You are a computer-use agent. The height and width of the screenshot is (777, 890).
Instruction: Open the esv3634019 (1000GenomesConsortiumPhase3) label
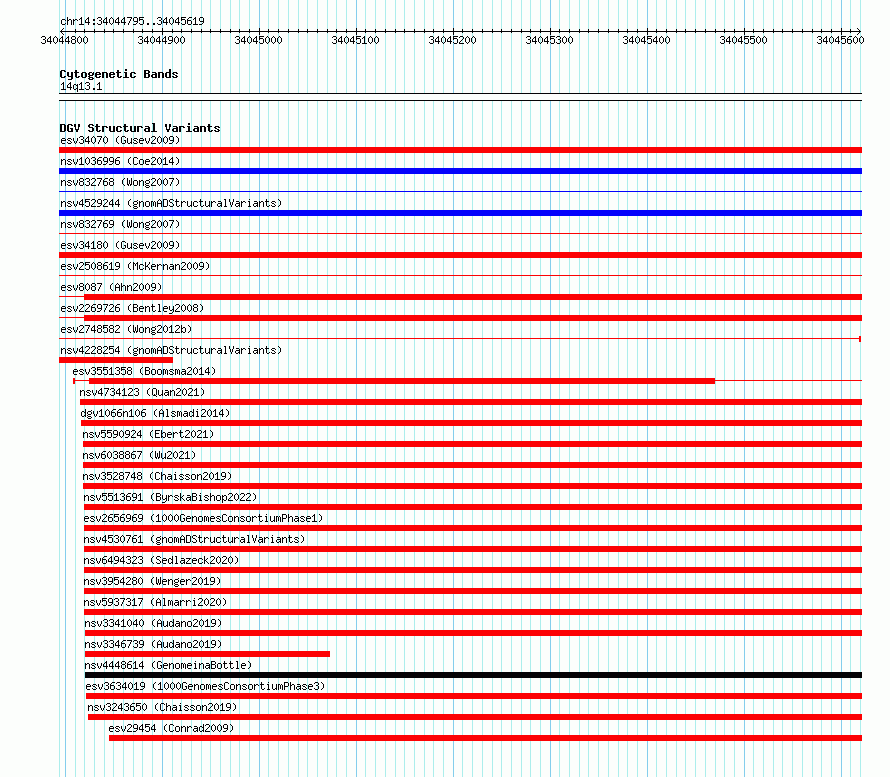[x=205, y=686]
